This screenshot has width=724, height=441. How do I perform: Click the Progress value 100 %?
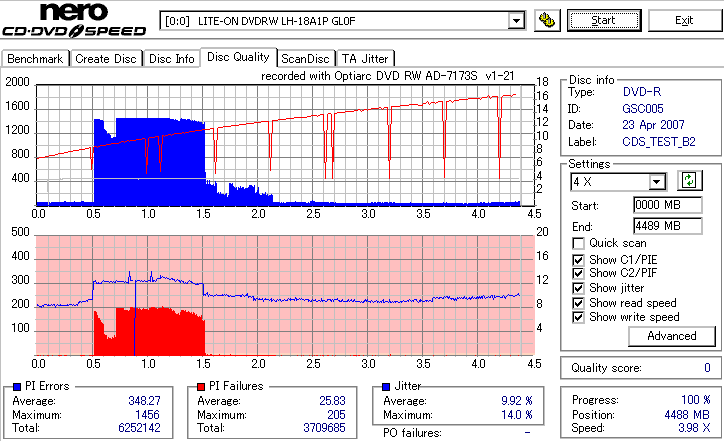696,400
